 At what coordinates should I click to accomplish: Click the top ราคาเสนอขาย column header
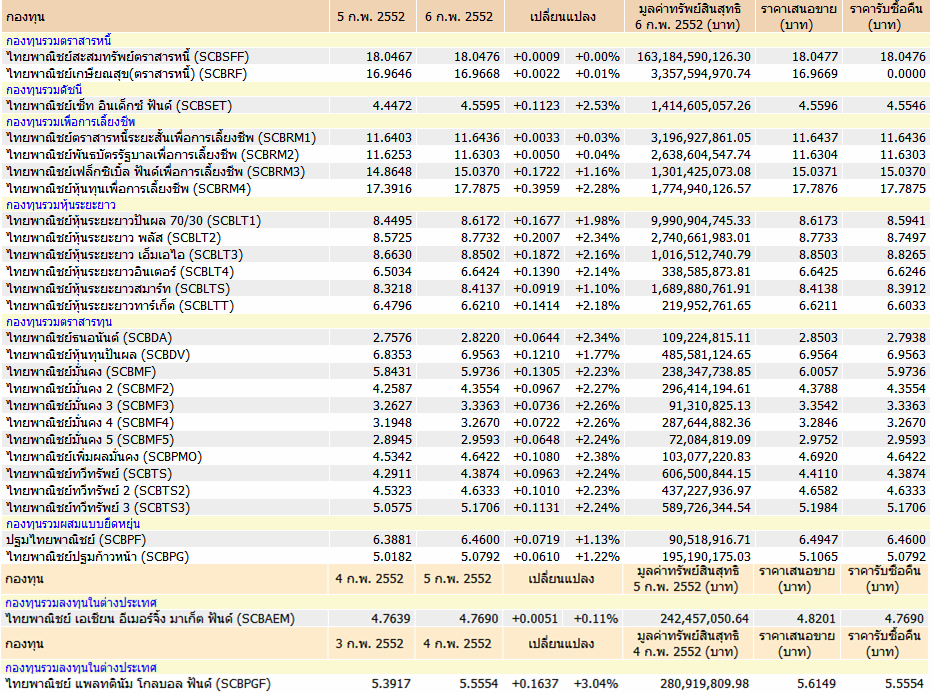(798, 17)
